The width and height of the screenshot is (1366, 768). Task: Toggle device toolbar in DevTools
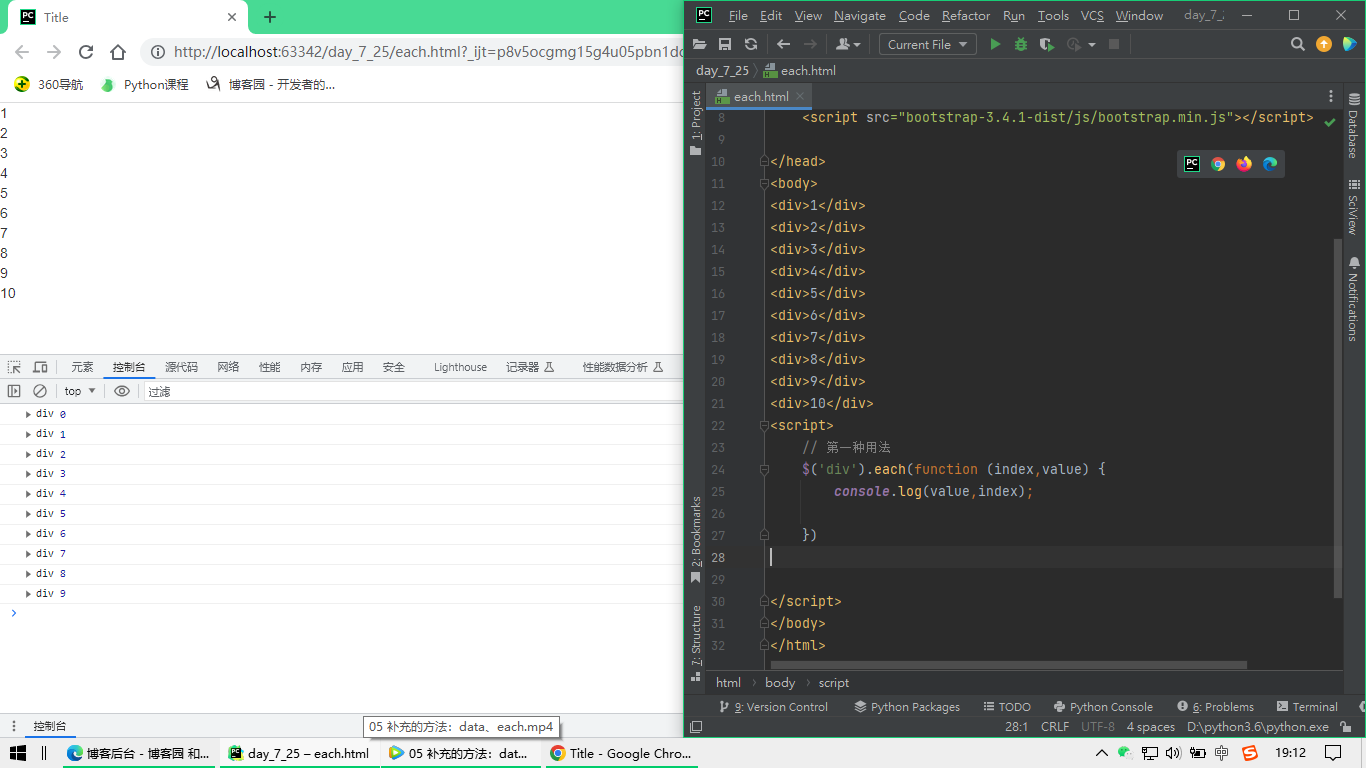40,367
